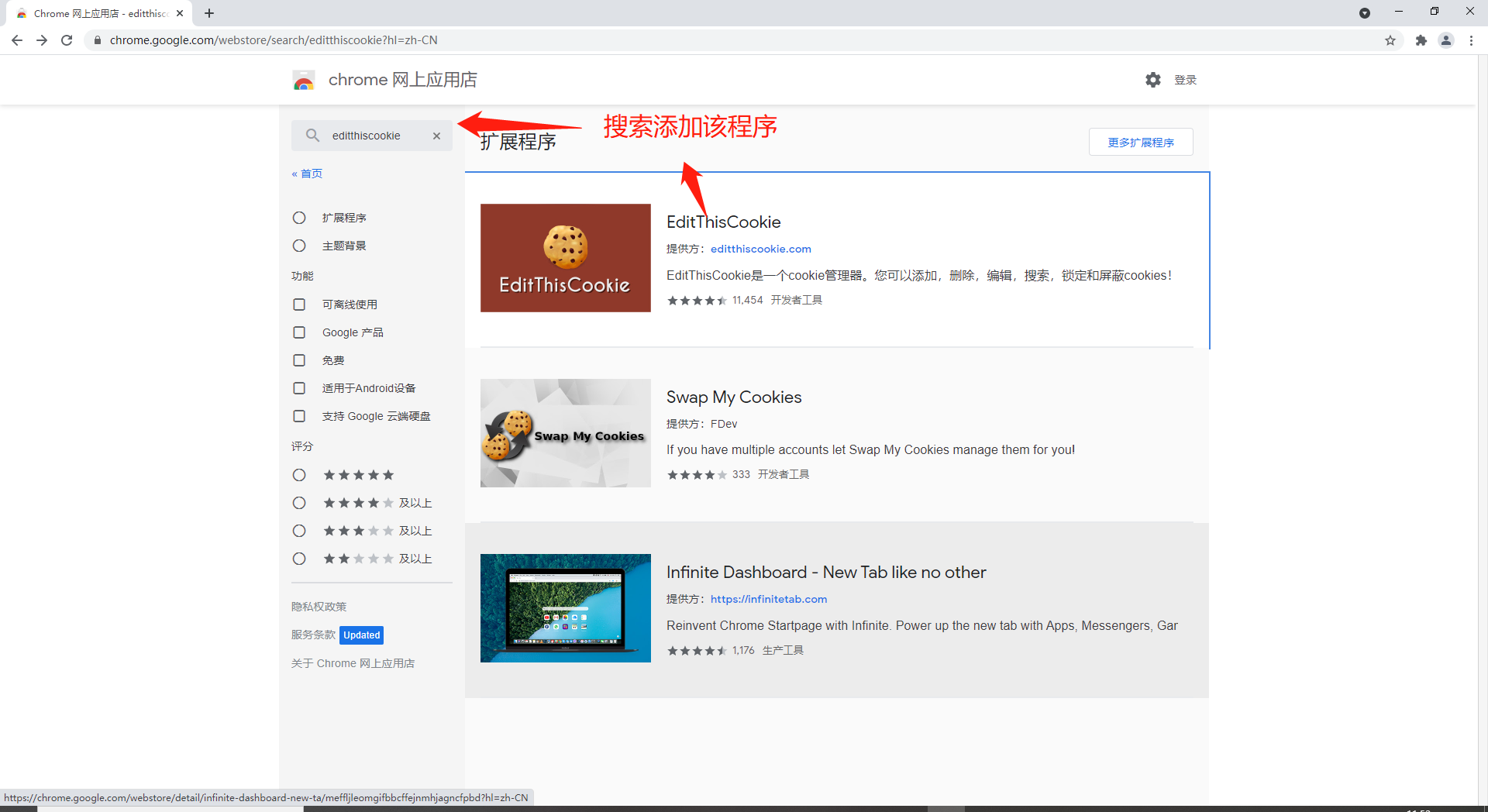1488x812 pixels.
Task: Click the 生产工具 category label
Action: 783,651
